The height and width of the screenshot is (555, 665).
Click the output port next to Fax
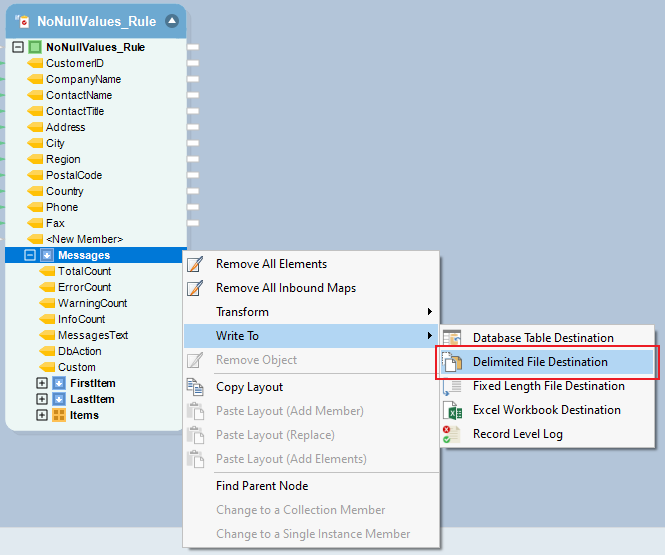pos(193,223)
